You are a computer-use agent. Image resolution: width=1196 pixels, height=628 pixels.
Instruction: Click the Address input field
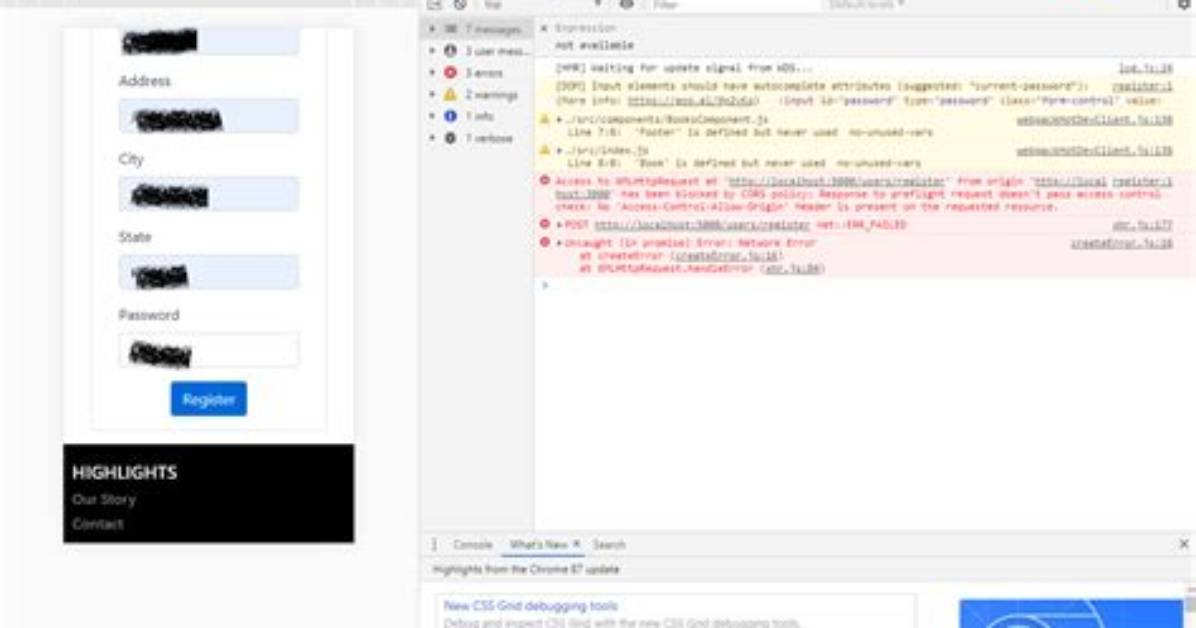[x=208, y=117]
